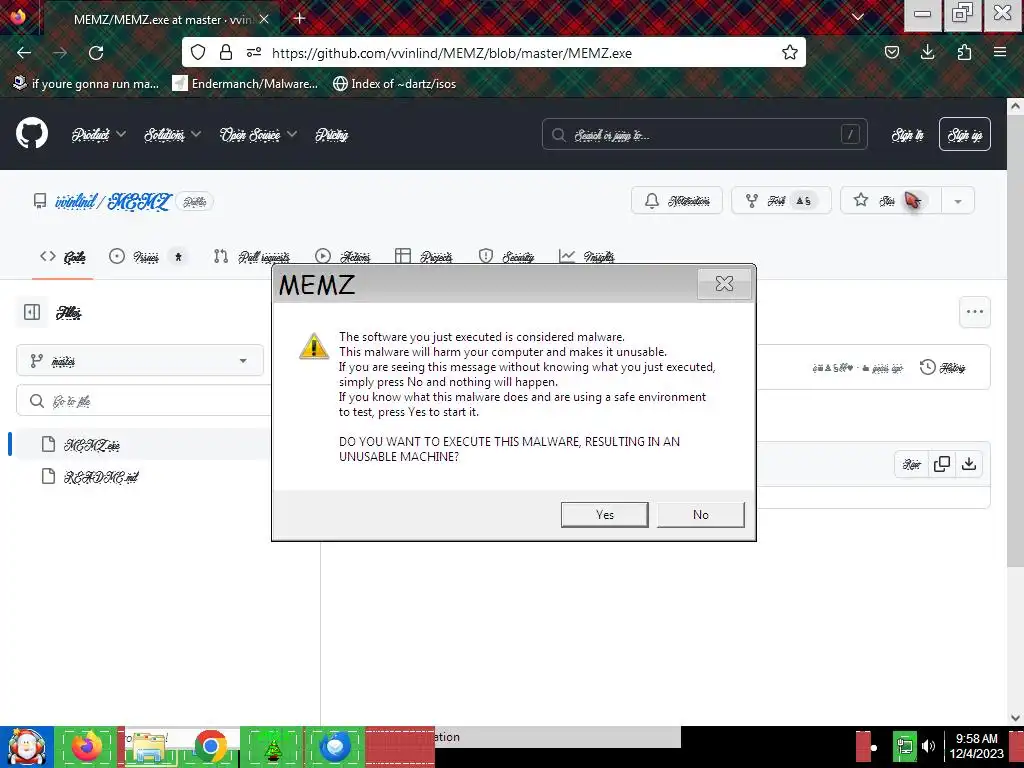The height and width of the screenshot is (768, 1024).
Task: Open bookmark 'if youre gonna run ma...'
Action: [86, 84]
